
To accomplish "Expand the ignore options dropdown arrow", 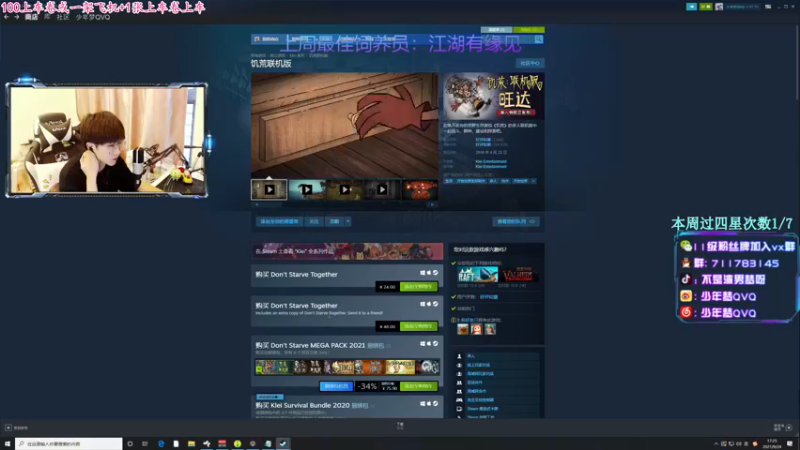I will (348, 221).
